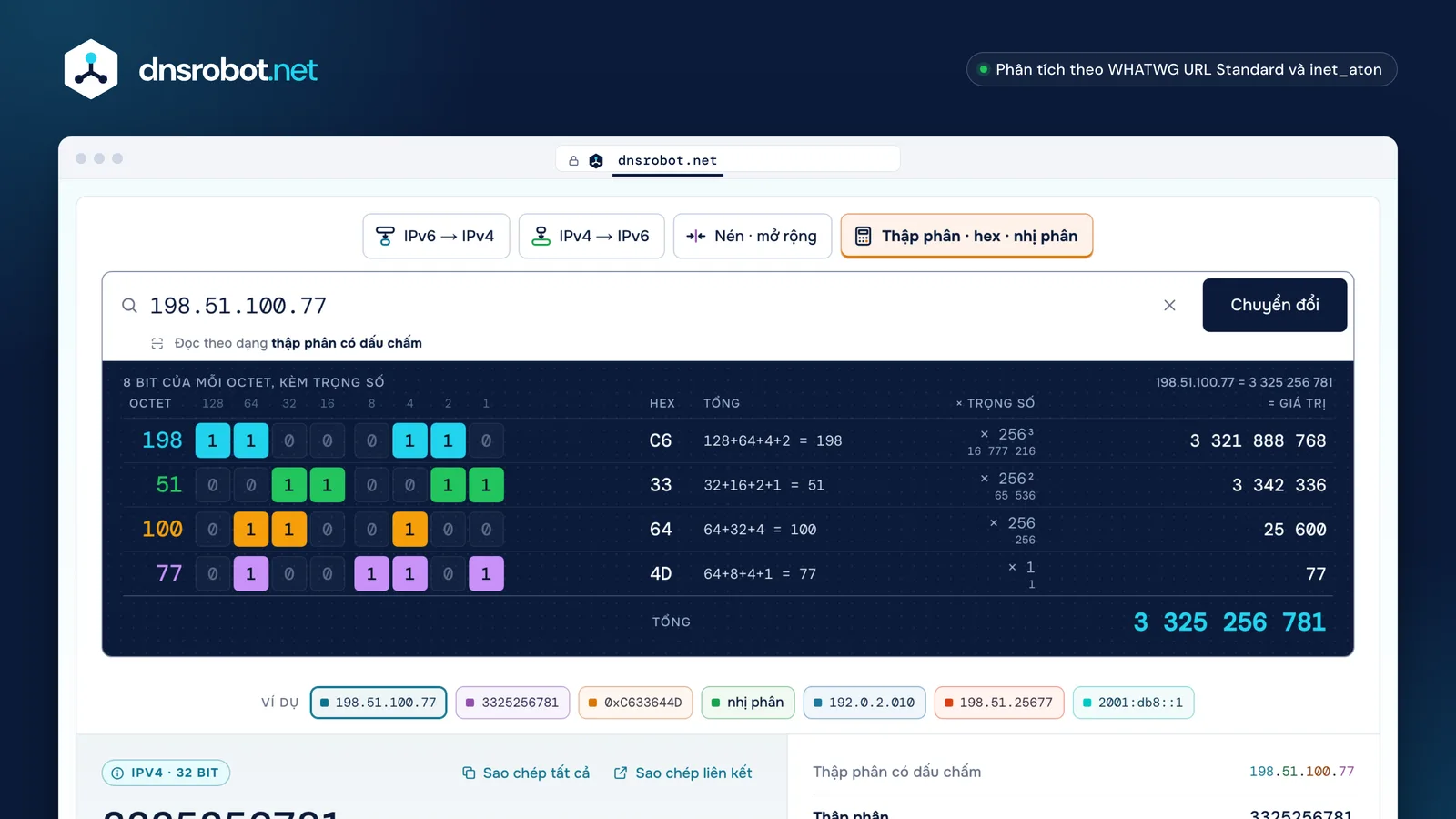Choose the 2001:db8::1 example chip
Viewport: 1456px width, 819px height.
[x=1133, y=703]
